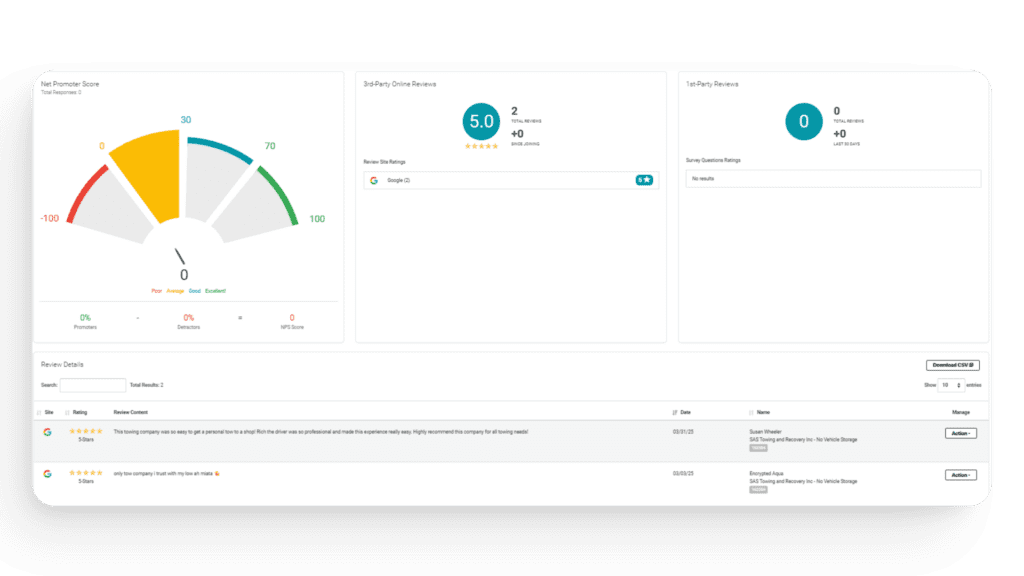
Task: Click the Download CSV button
Action: tap(953, 365)
